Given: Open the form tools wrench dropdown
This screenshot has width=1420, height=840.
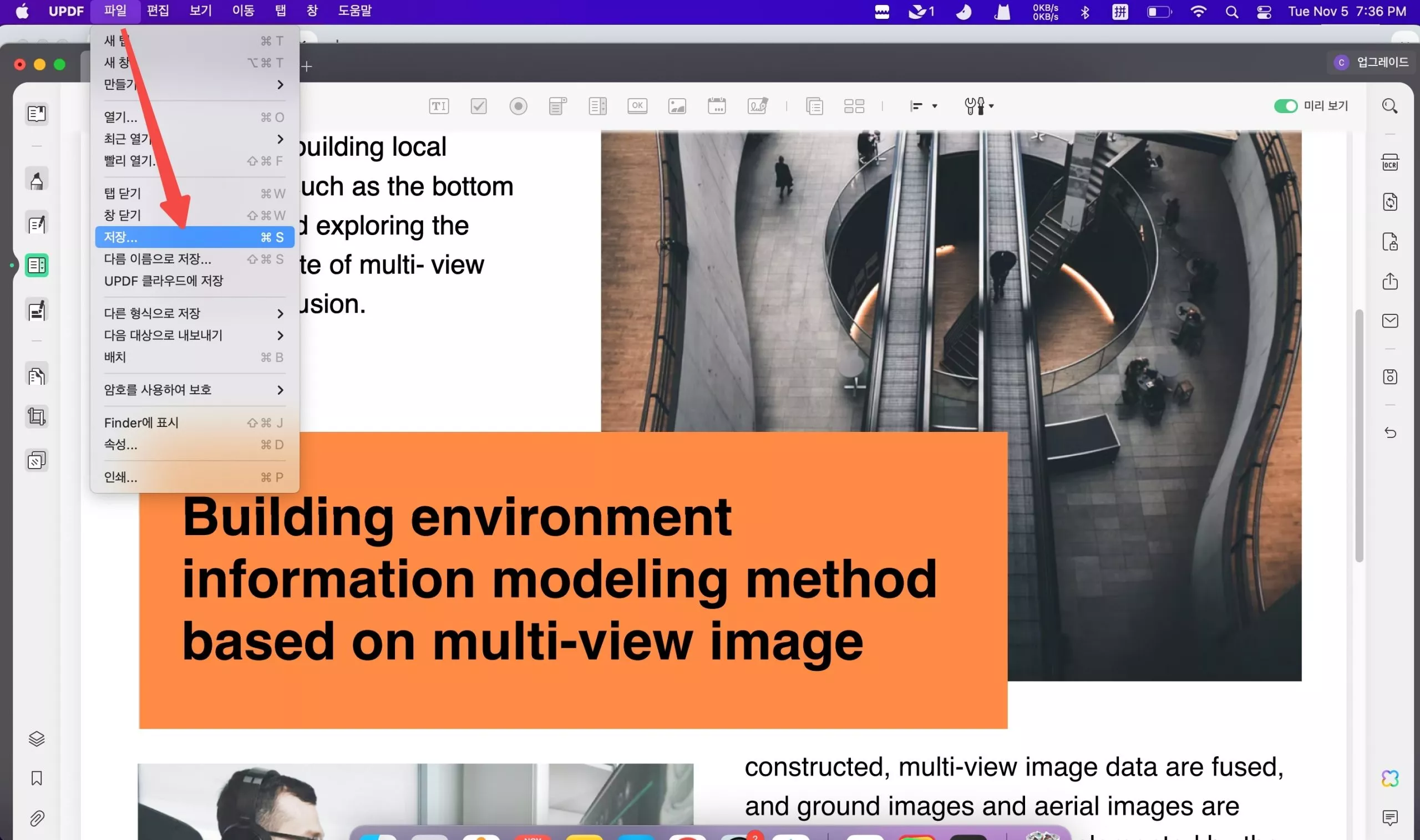Looking at the screenshot, I should [x=978, y=106].
